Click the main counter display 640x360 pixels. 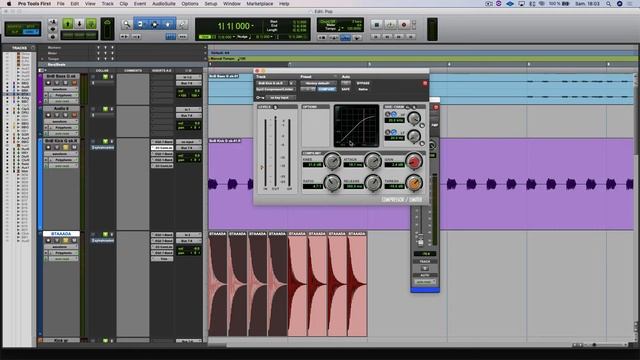(x=235, y=26)
